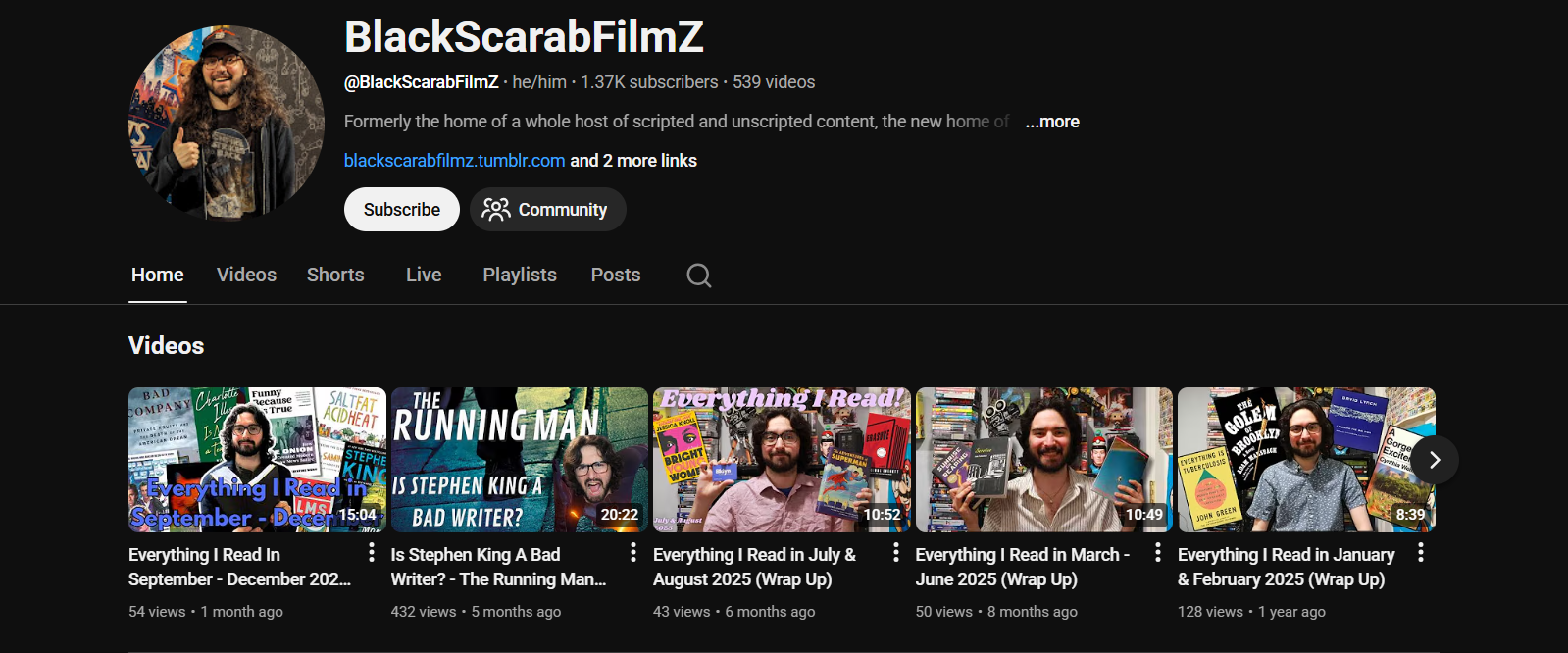Open the channel search magnifier icon
The image size is (1568, 653).
(699, 276)
